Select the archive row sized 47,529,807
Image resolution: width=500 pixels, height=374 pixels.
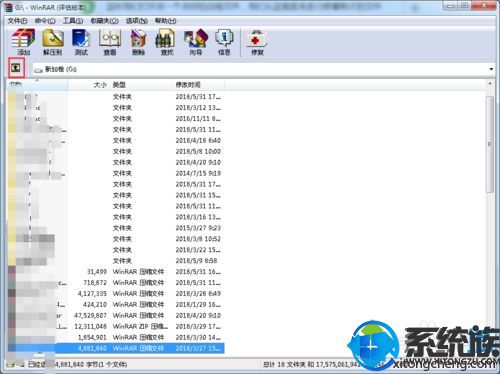[x=116, y=315]
